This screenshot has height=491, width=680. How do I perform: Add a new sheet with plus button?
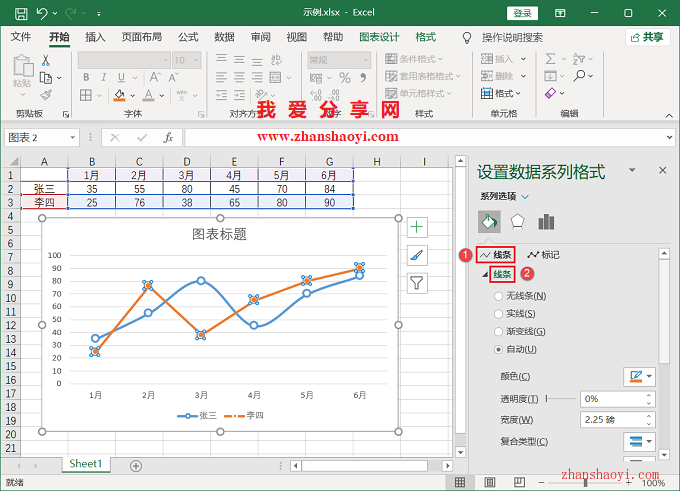point(136,466)
